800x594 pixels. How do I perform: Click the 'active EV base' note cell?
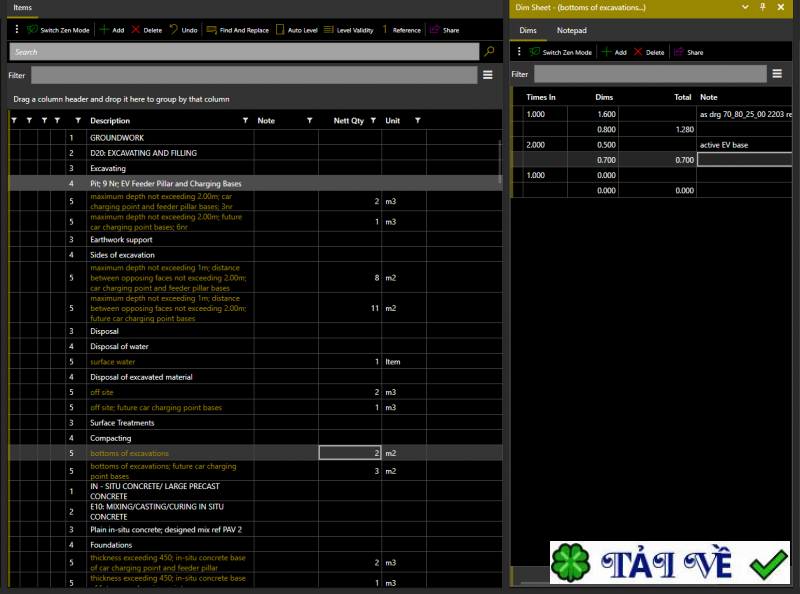click(744, 145)
